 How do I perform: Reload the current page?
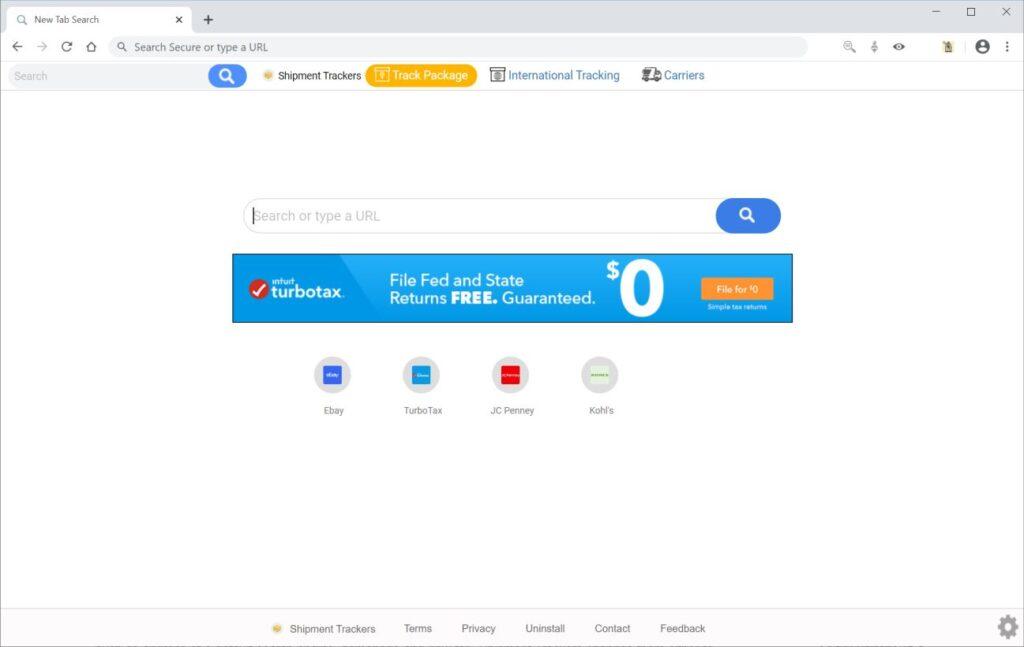[x=67, y=47]
